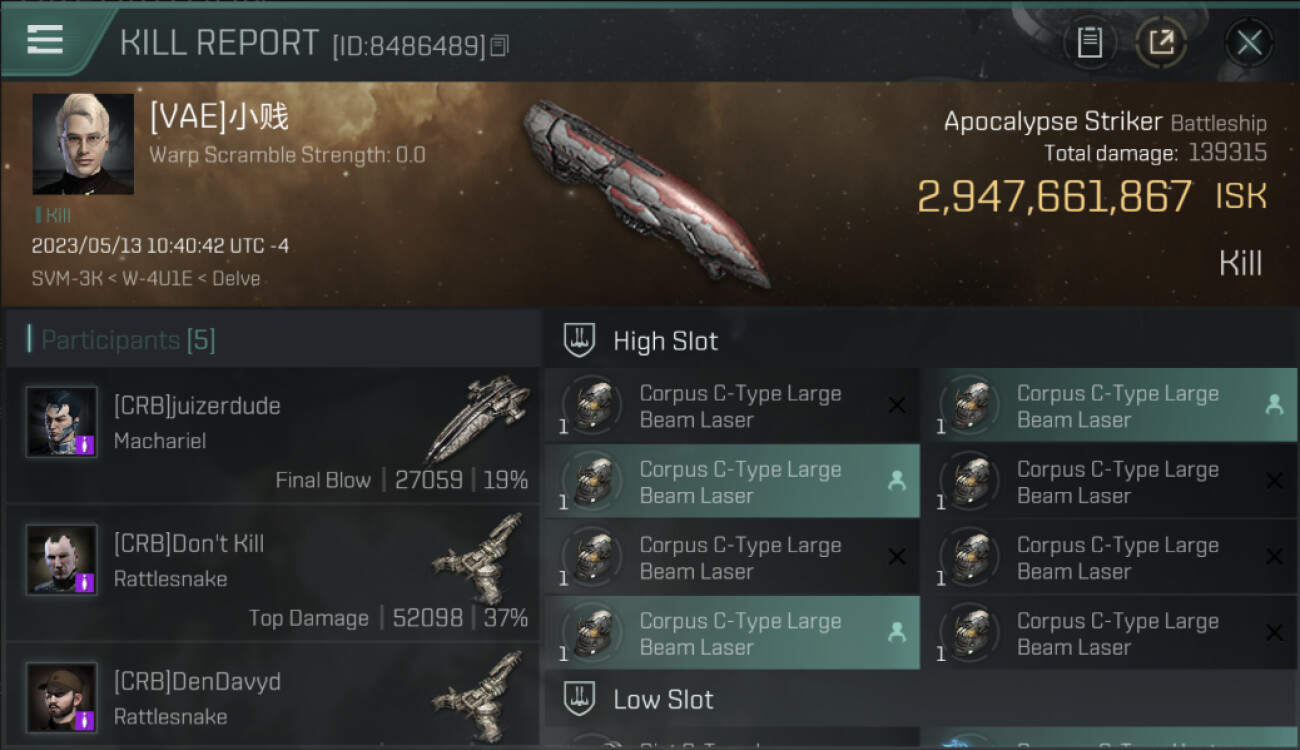The height and width of the screenshot is (750, 1300).
Task: Select the Apocalypse Striker ship image
Action: pyautogui.click(x=645, y=192)
